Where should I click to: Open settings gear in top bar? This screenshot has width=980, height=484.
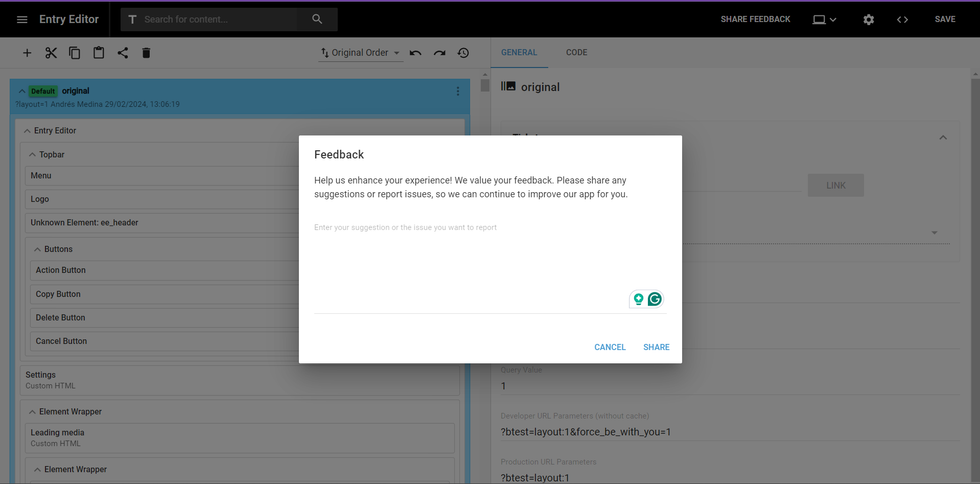(868, 19)
